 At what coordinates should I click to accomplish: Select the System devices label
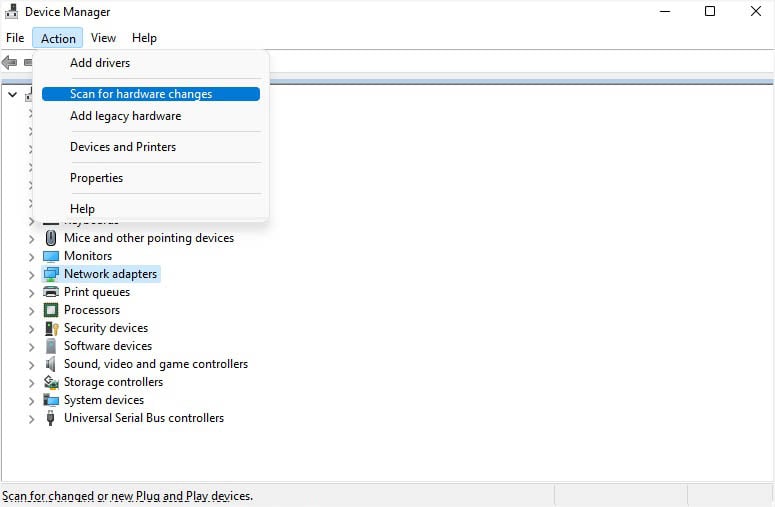point(104,400)
